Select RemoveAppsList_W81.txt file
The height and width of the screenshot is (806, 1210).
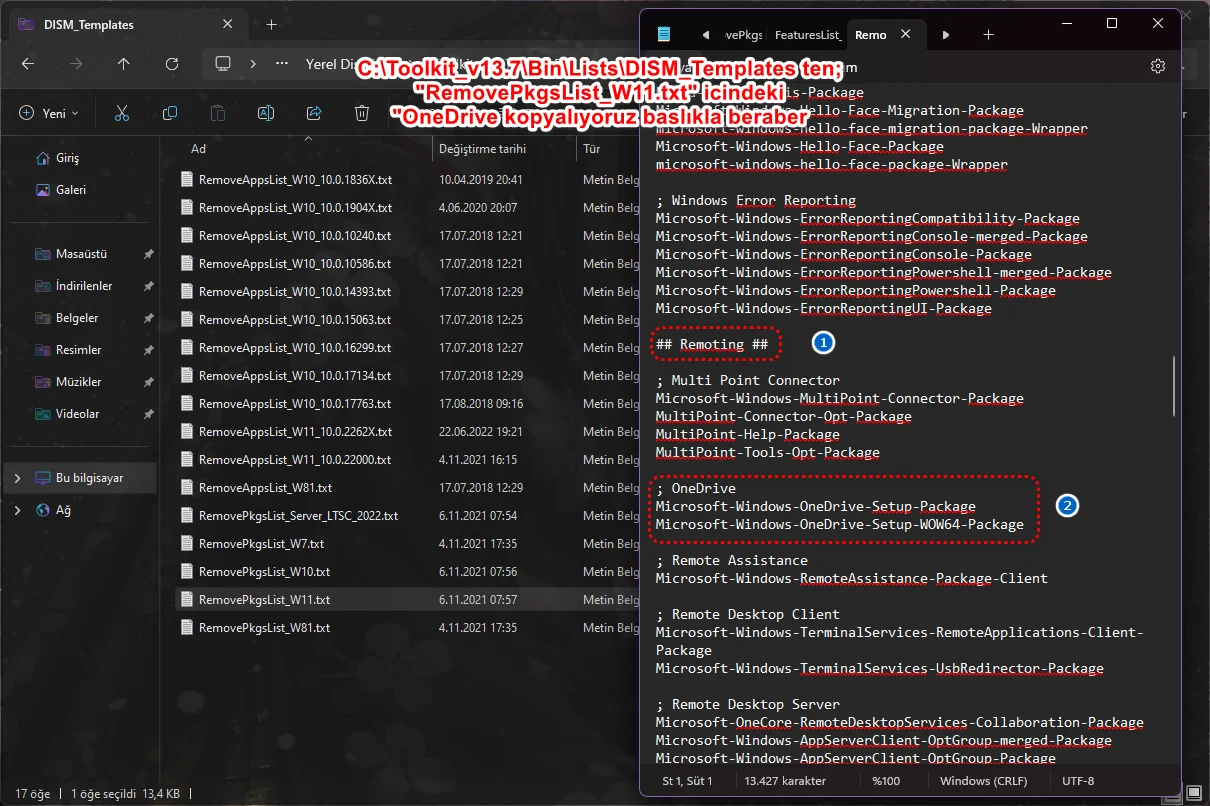265,488
